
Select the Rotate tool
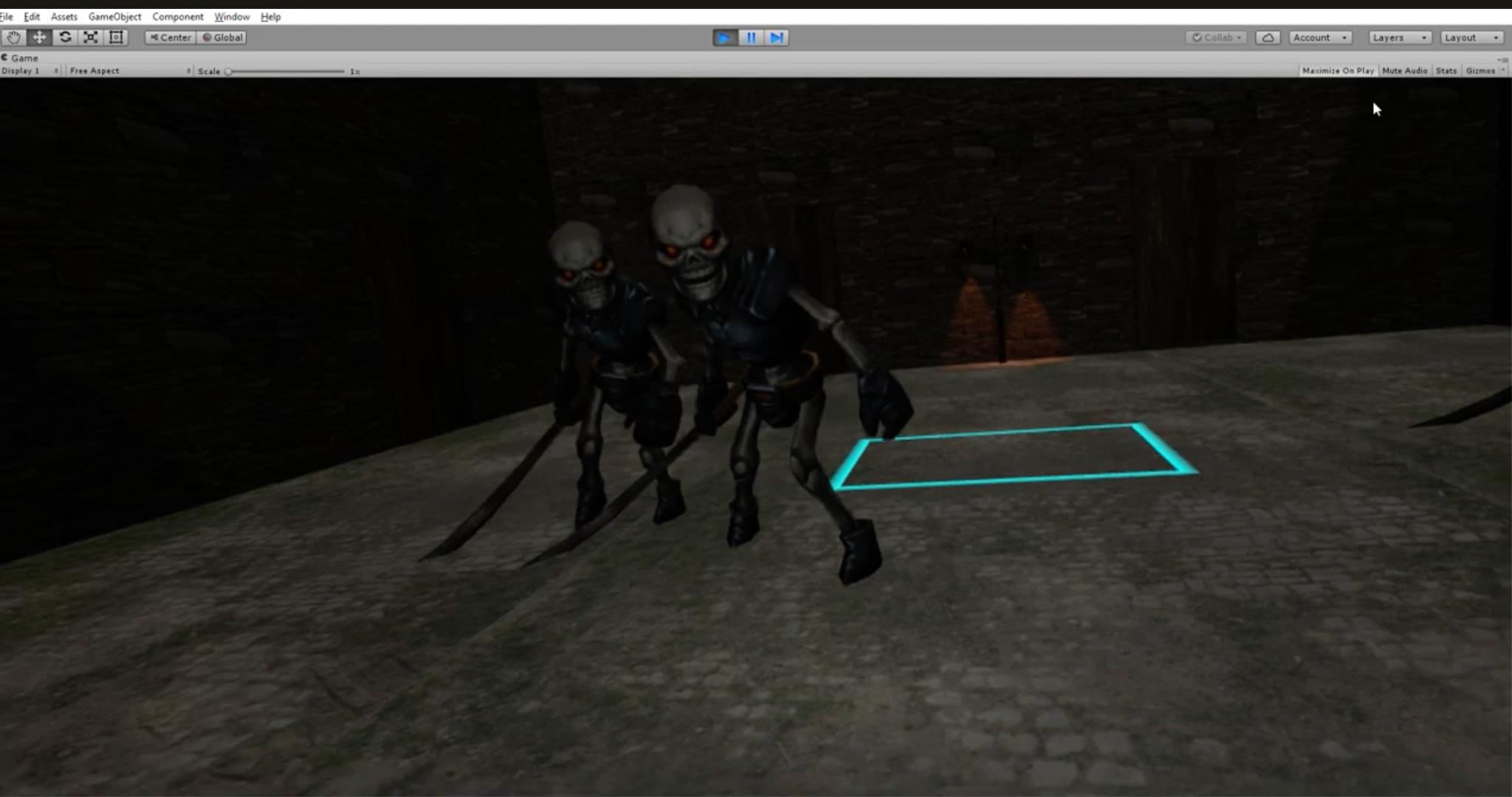pos(65,38)
